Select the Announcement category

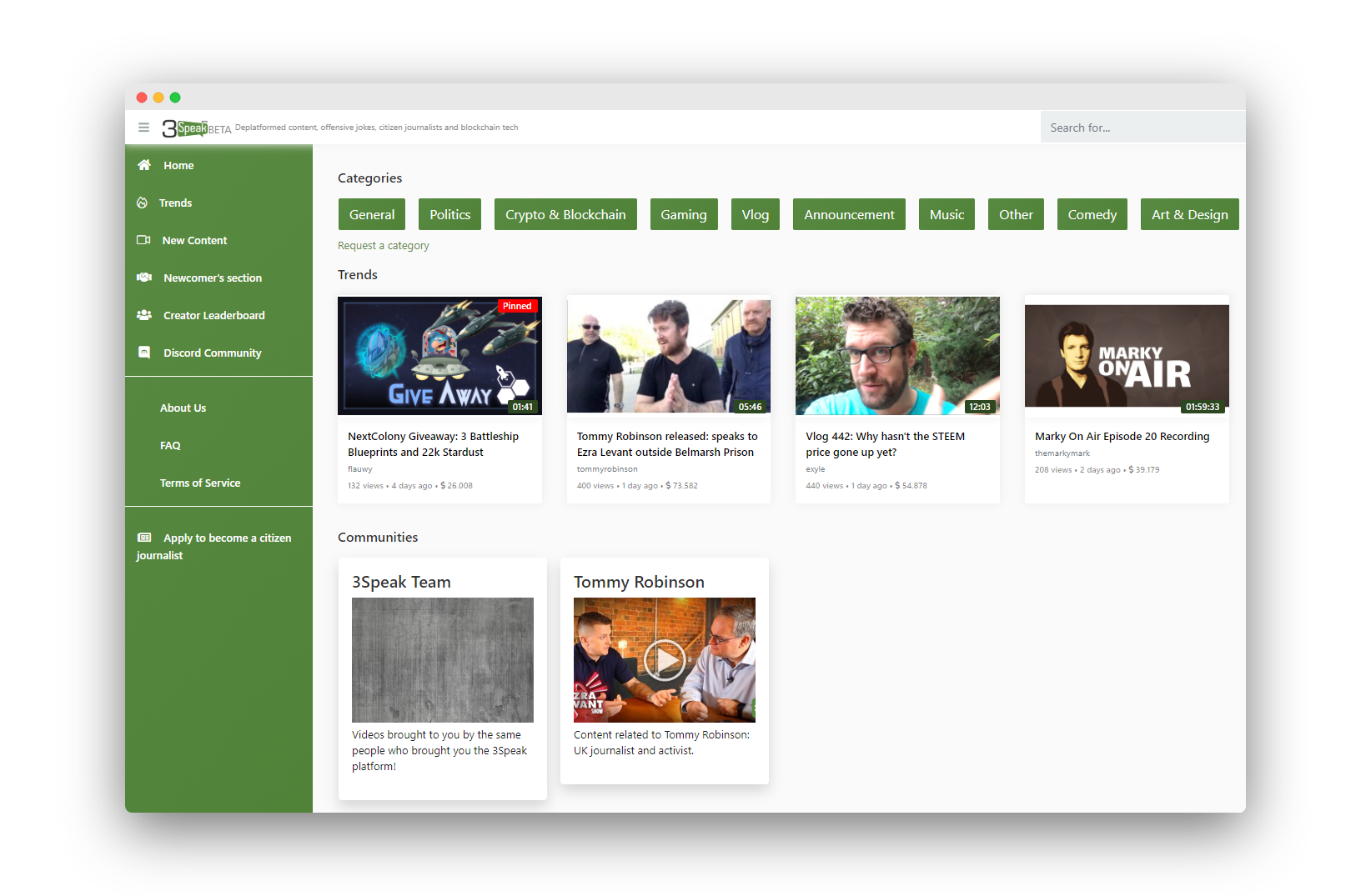tap(849, 214)
